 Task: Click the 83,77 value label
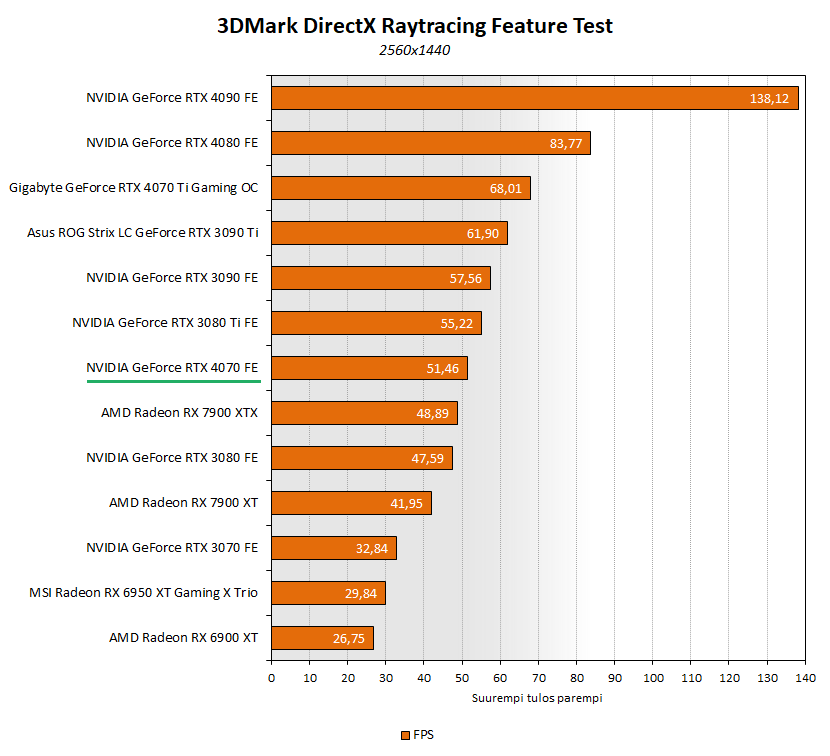tap(566, 143)
